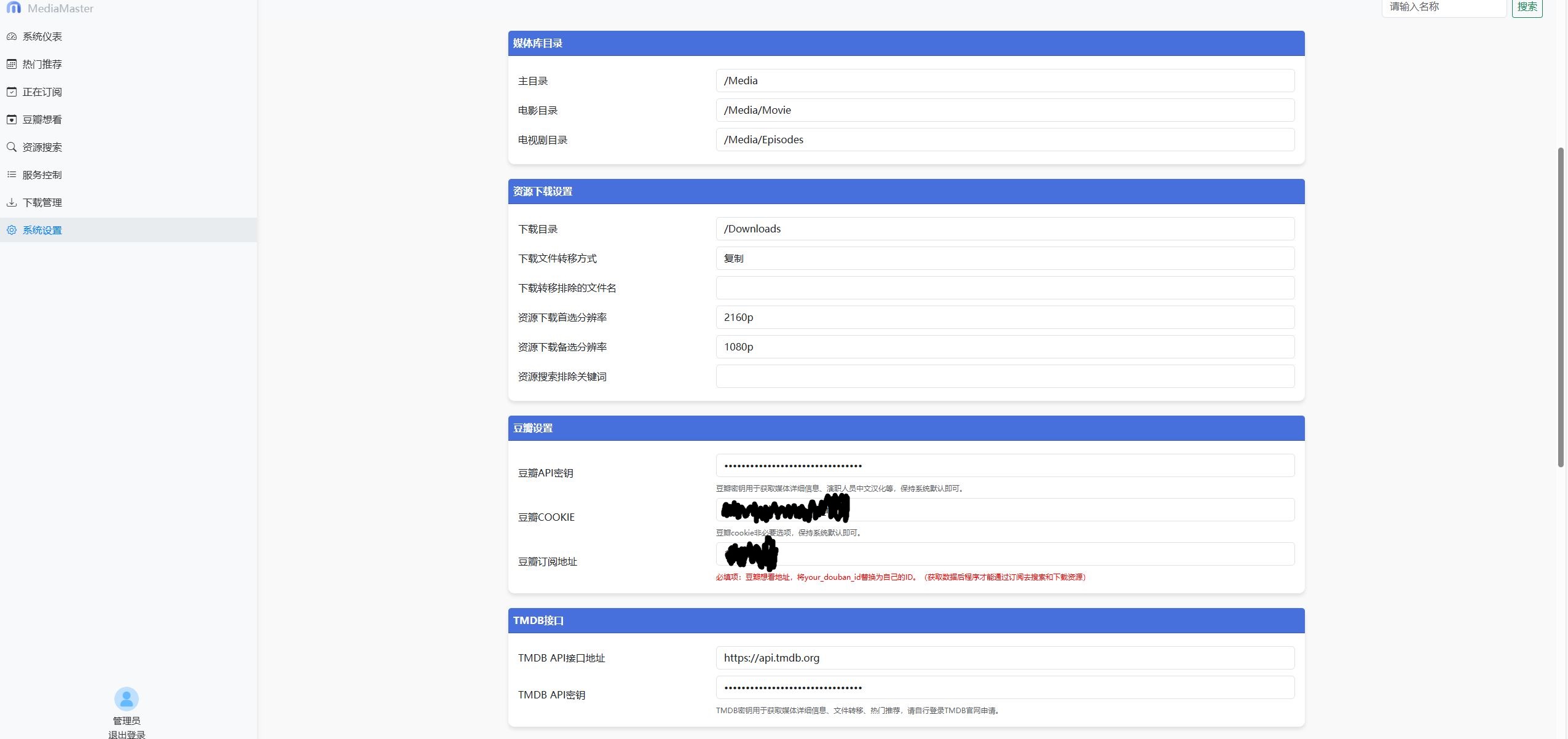Viewport: 1568px width, 739px height.
Task: Expand the 资源下载备选分辨率 1080p selector
Action: (x=1004, y=347)
